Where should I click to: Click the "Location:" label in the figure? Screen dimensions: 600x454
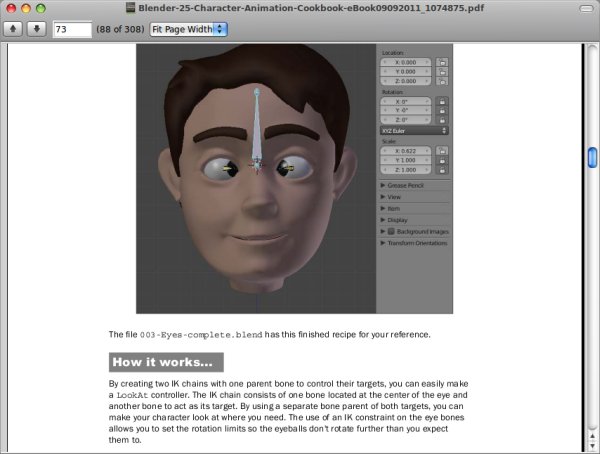click(x=393, y=53)
